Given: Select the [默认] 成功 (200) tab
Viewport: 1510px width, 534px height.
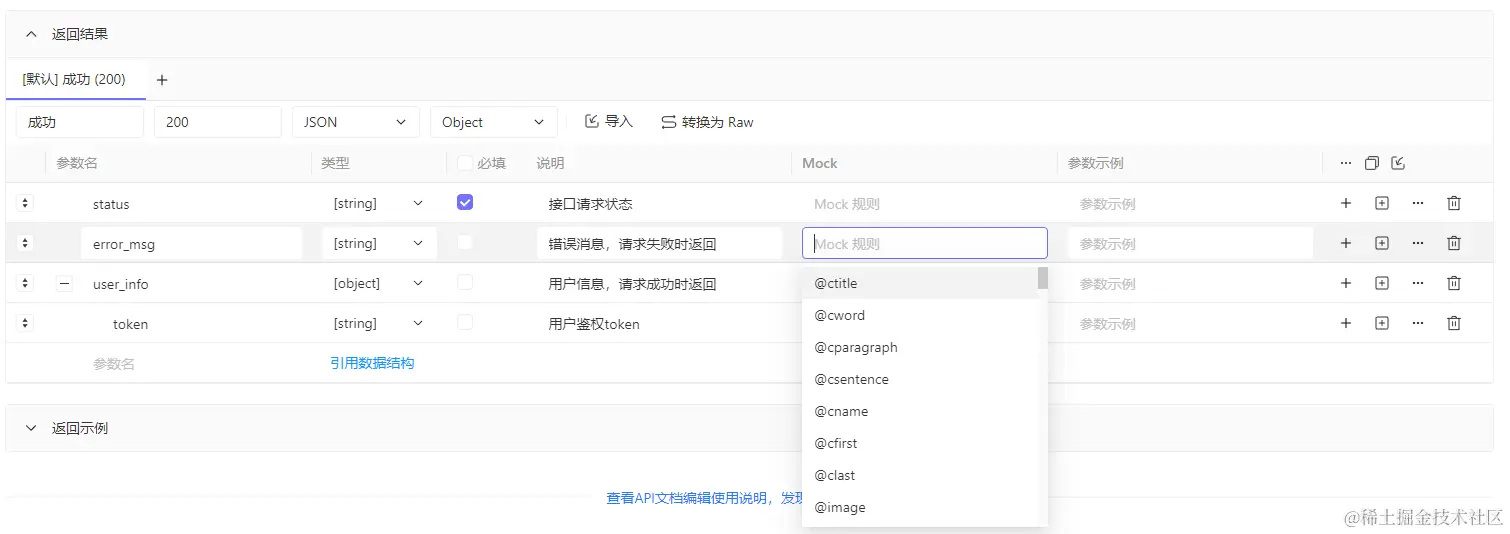Looking at the screenshot, I should pos(75,79).
